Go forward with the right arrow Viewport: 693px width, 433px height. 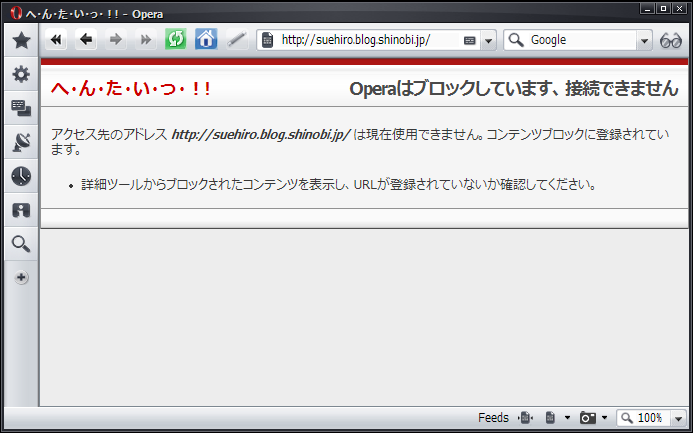tap(116, 40)
